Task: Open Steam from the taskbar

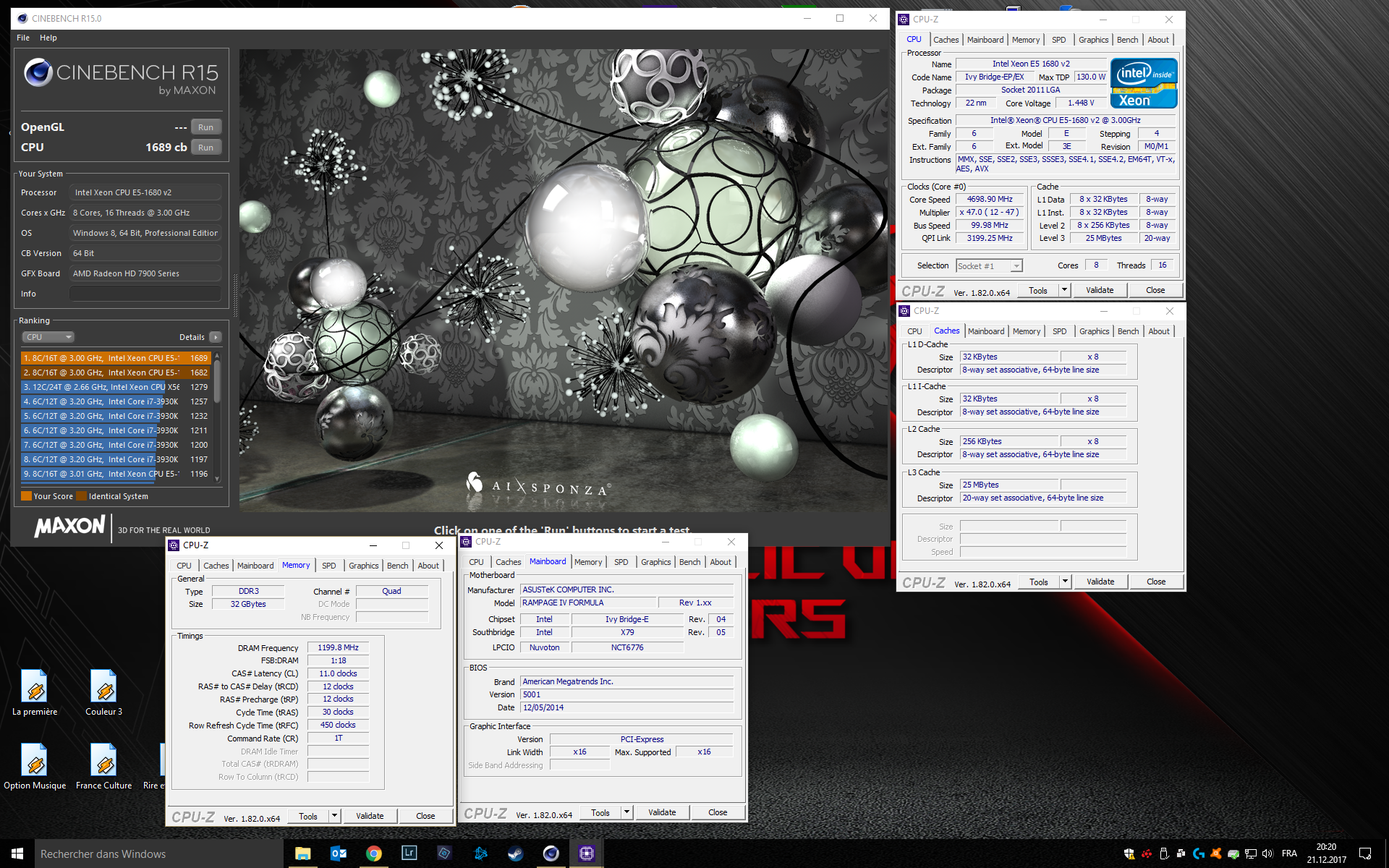Action: click(x=515, y=854)
